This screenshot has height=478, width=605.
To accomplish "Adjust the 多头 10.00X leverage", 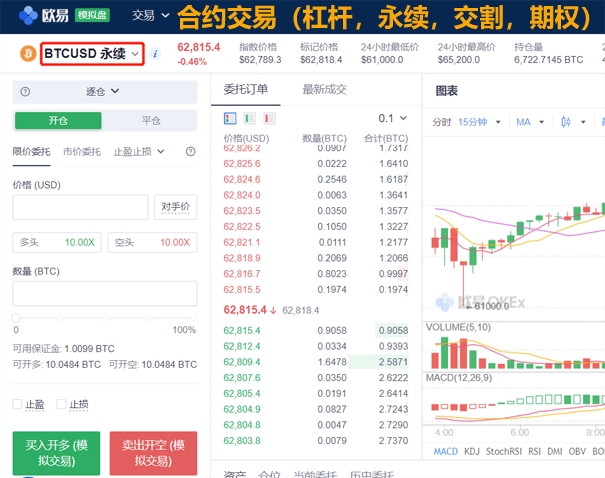I will pos(57,242).
